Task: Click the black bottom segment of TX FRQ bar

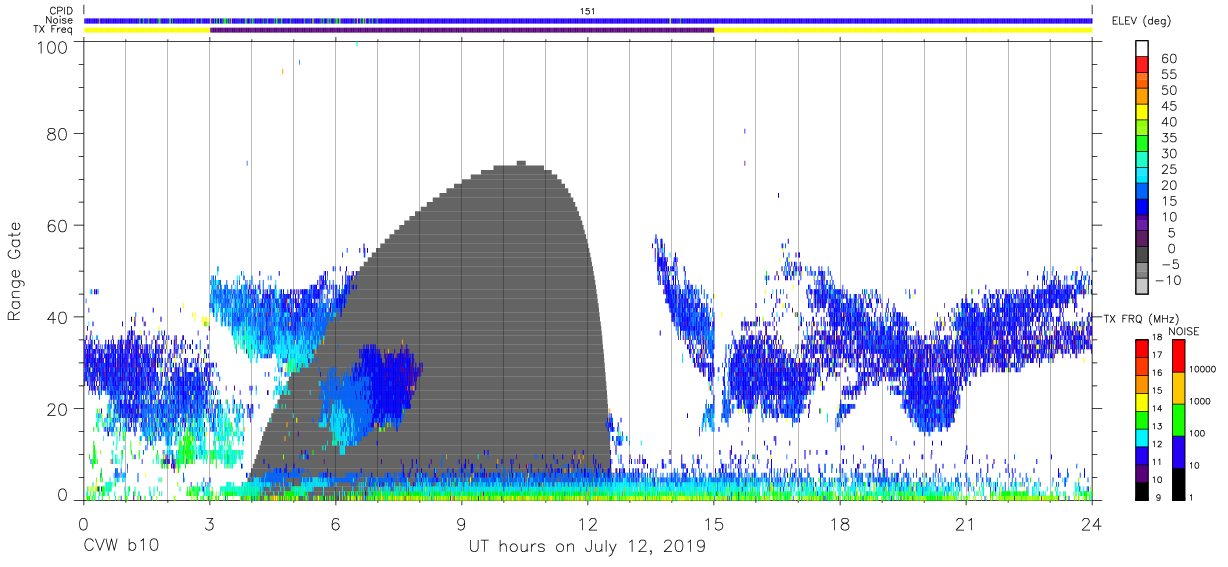Action: [x=1142, y=490]
